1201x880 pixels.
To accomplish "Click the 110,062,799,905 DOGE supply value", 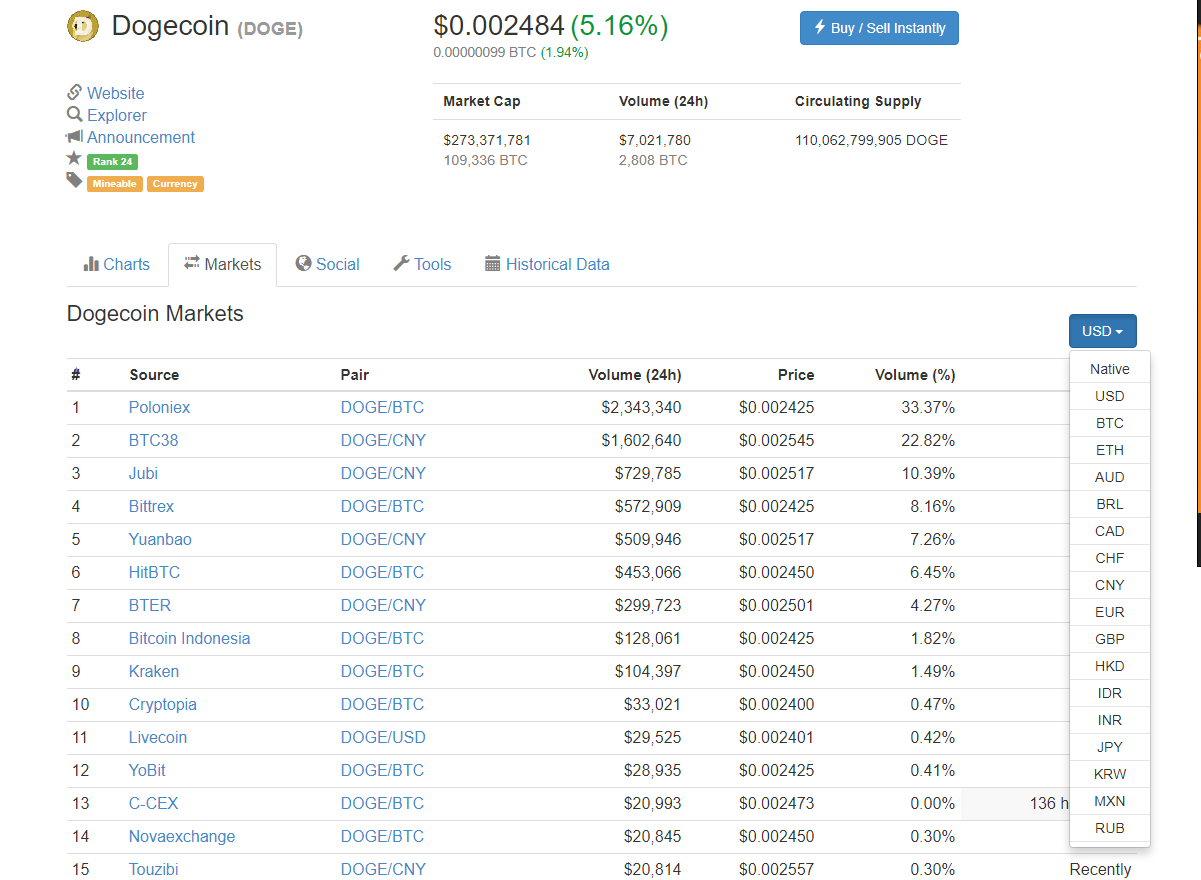I will pyautogui.click(x=871, y=140).
